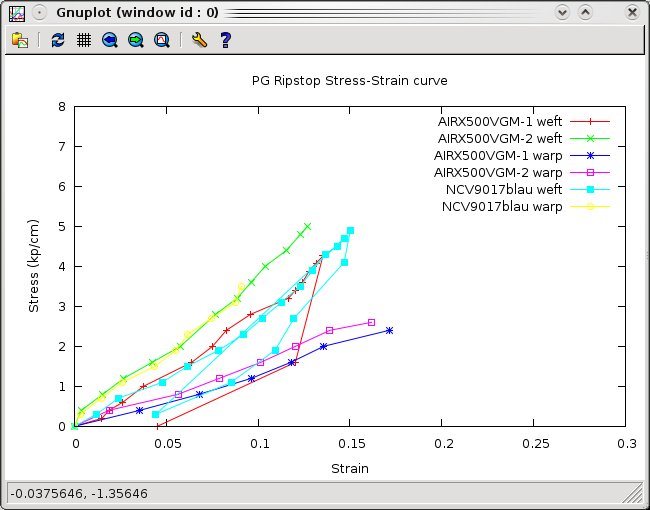Click the Stress (kp/cm) y-axis label

[x=33, y=266]
